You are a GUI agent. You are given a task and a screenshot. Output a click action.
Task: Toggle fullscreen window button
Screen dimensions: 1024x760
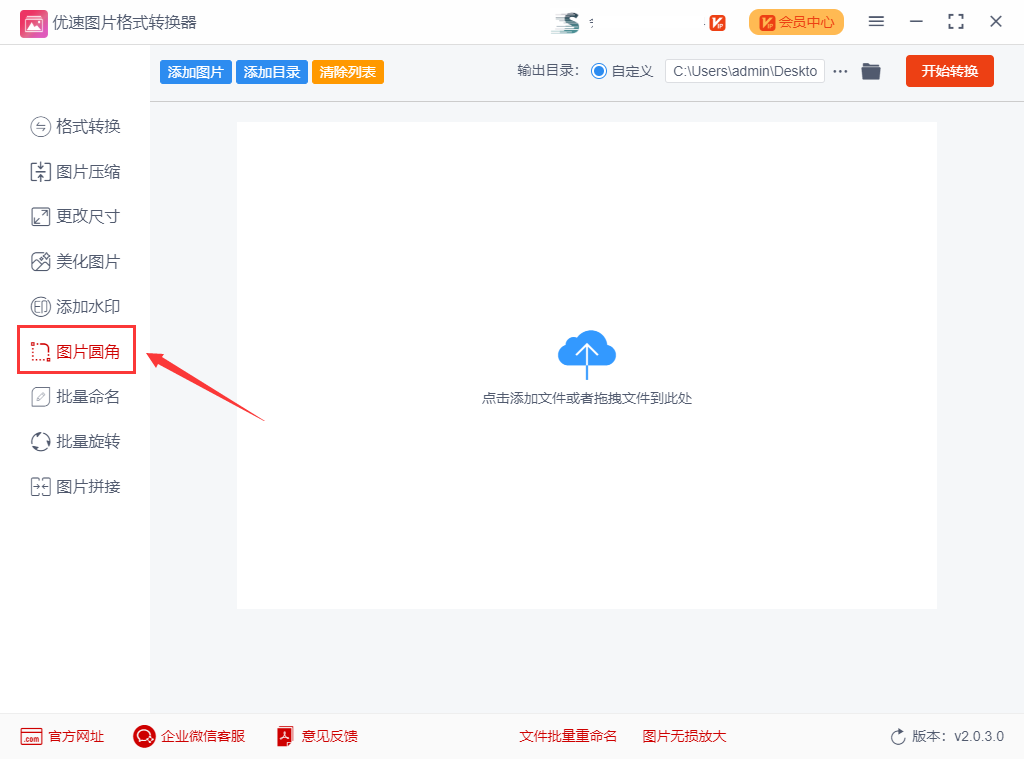pos(956,22)
